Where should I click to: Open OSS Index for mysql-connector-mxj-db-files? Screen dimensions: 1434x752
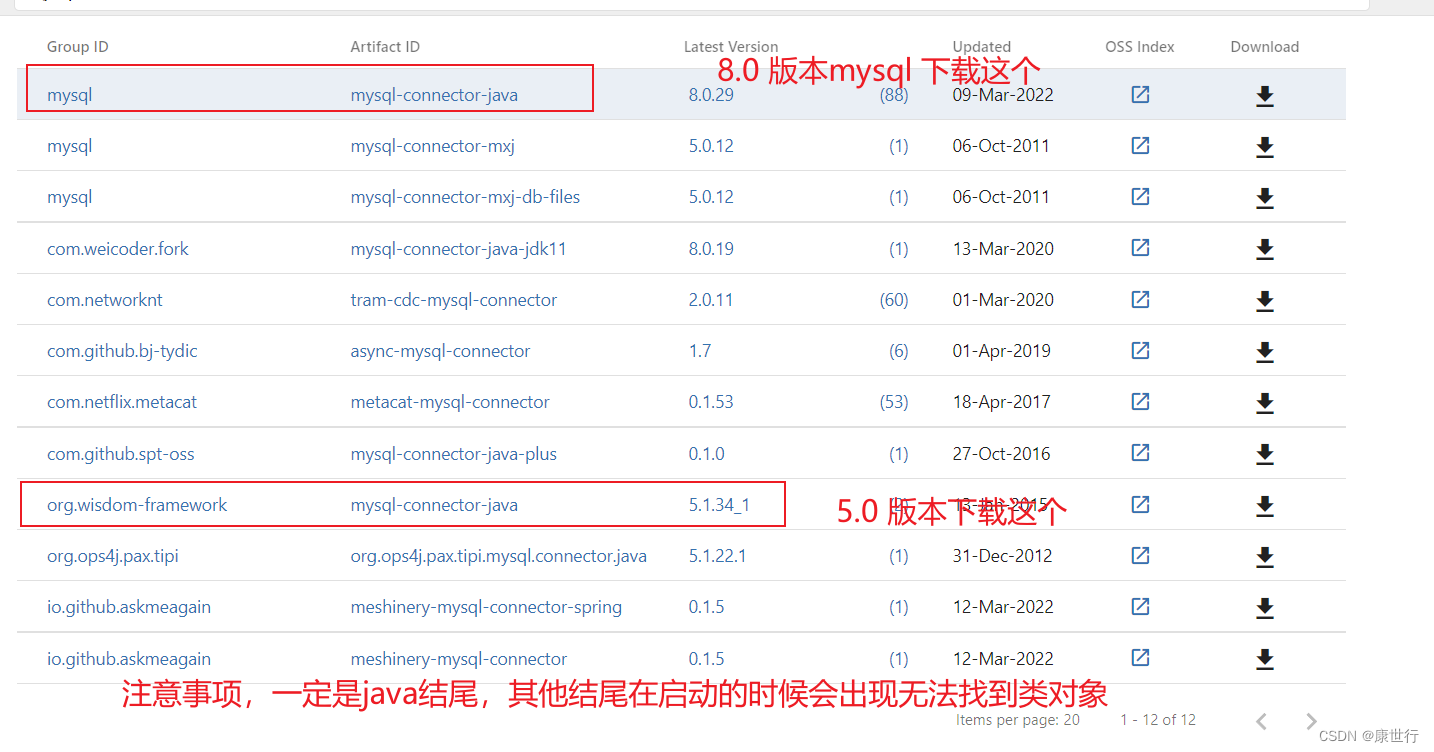(x=1140, y=197)
